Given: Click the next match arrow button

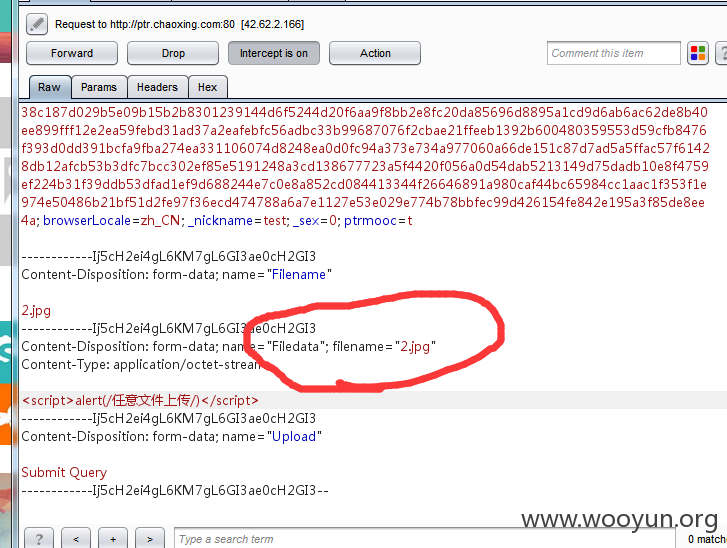Looking at the screenshot, I should pyautogui.click(x=149, y=539).
